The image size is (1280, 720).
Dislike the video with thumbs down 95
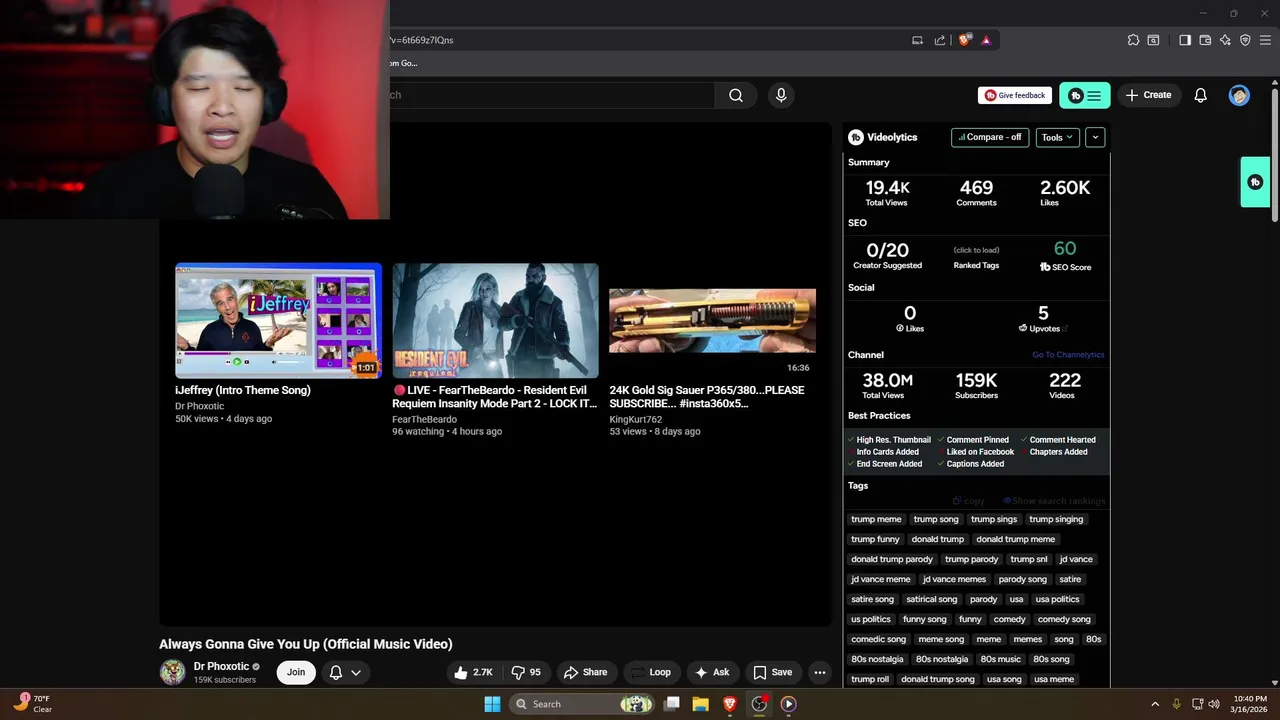(526, 672)
